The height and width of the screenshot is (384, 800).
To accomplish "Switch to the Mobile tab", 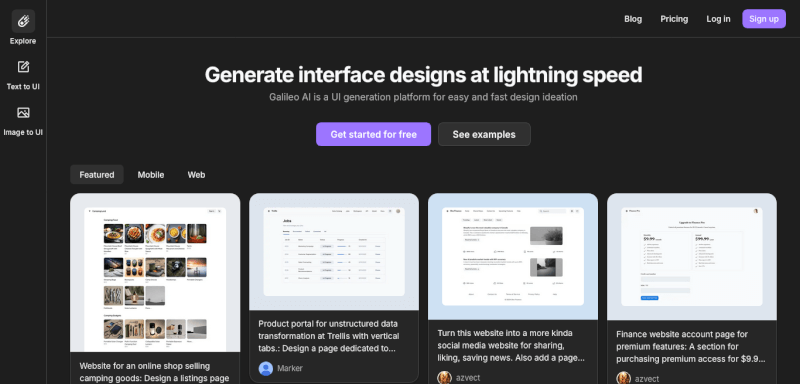I will pyautogui.click(x=151, y=174).
